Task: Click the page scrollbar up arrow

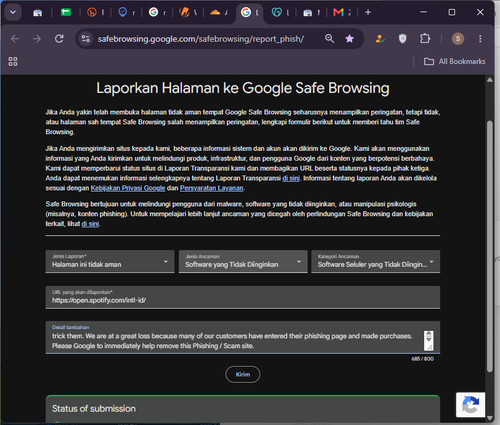Action: tap(489, 80)
